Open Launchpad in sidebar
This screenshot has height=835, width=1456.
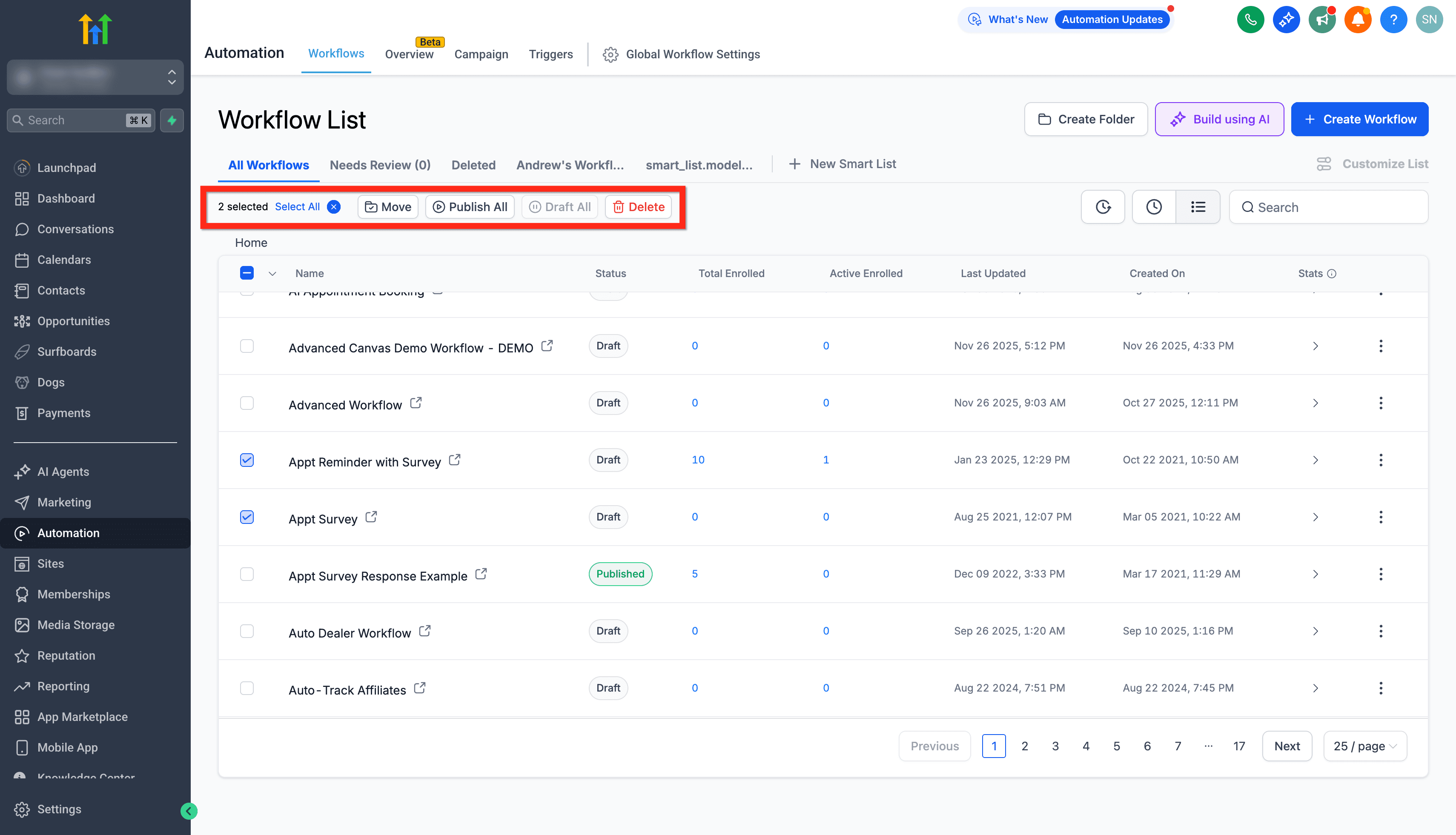click(66, 167)
